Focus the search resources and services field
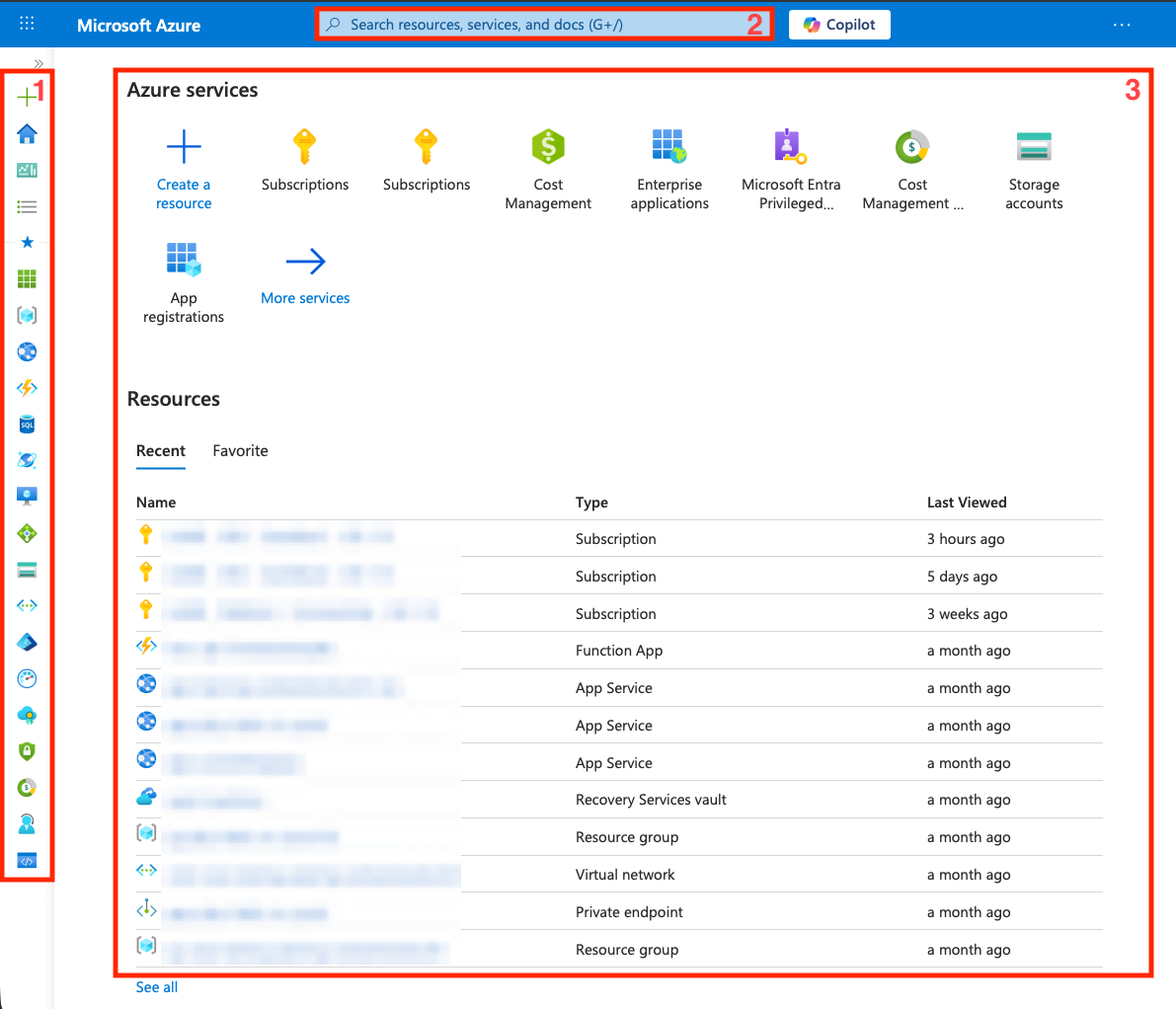Viewport: 1176px width, 1009px height. (x=543, y=25)
